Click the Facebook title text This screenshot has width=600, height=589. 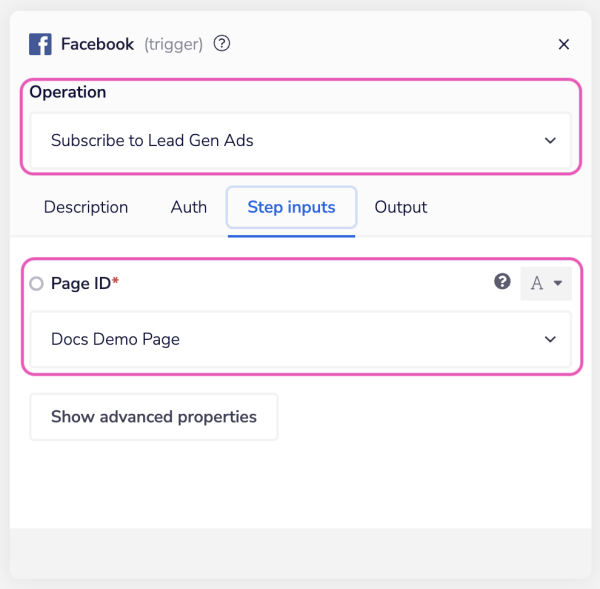click(x=97, y=45)
